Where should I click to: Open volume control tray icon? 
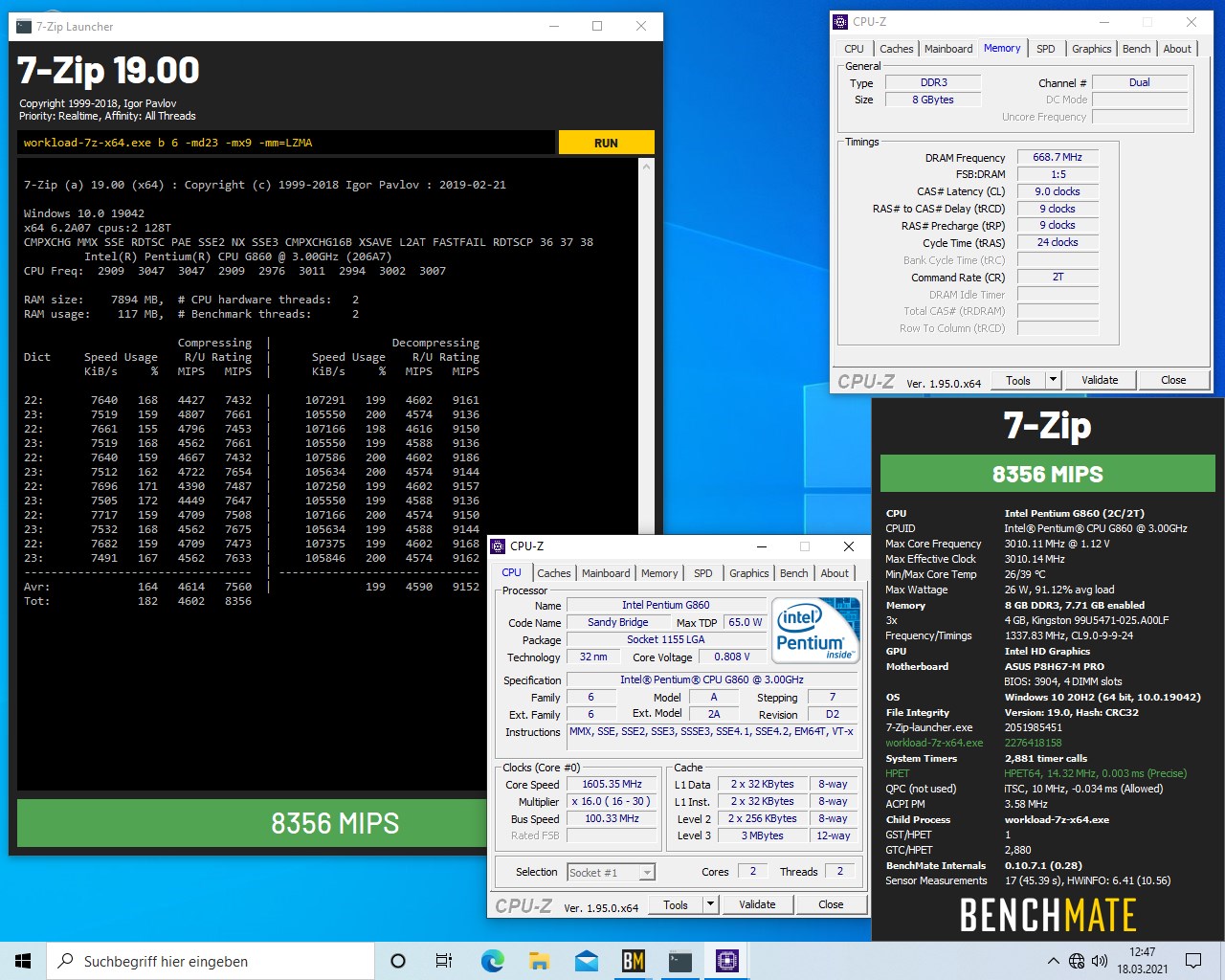click(x=1100, y=961)
